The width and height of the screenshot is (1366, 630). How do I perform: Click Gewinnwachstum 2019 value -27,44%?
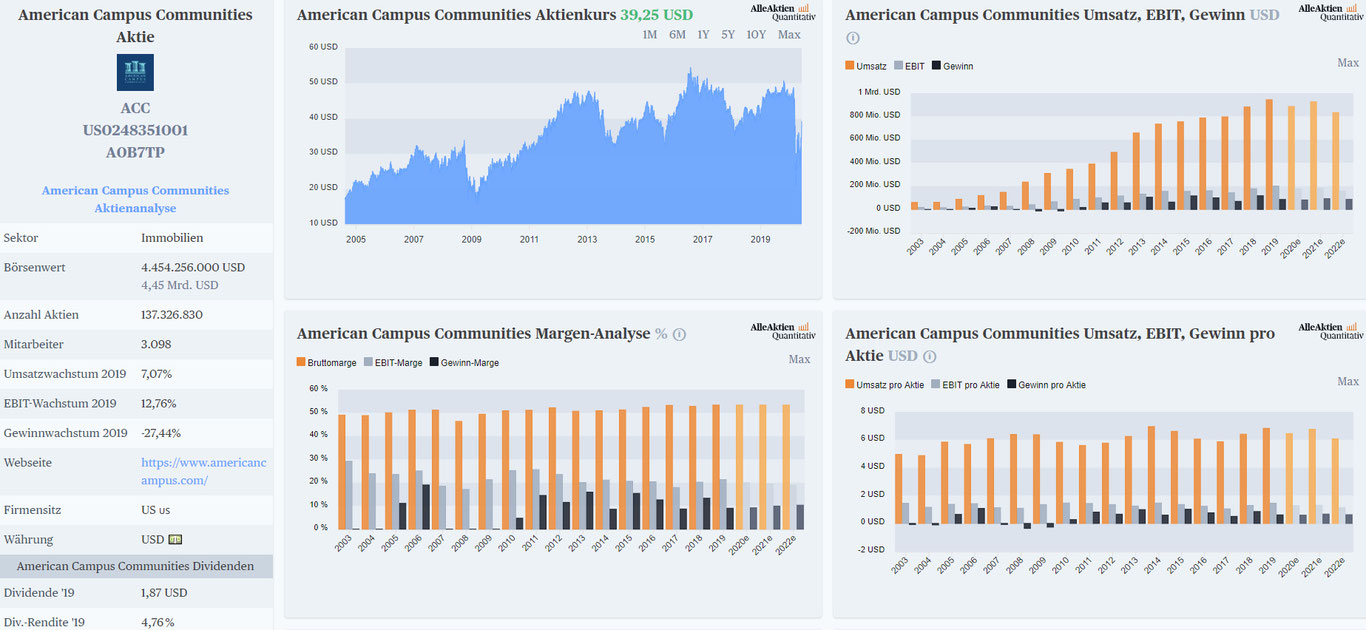161,433
